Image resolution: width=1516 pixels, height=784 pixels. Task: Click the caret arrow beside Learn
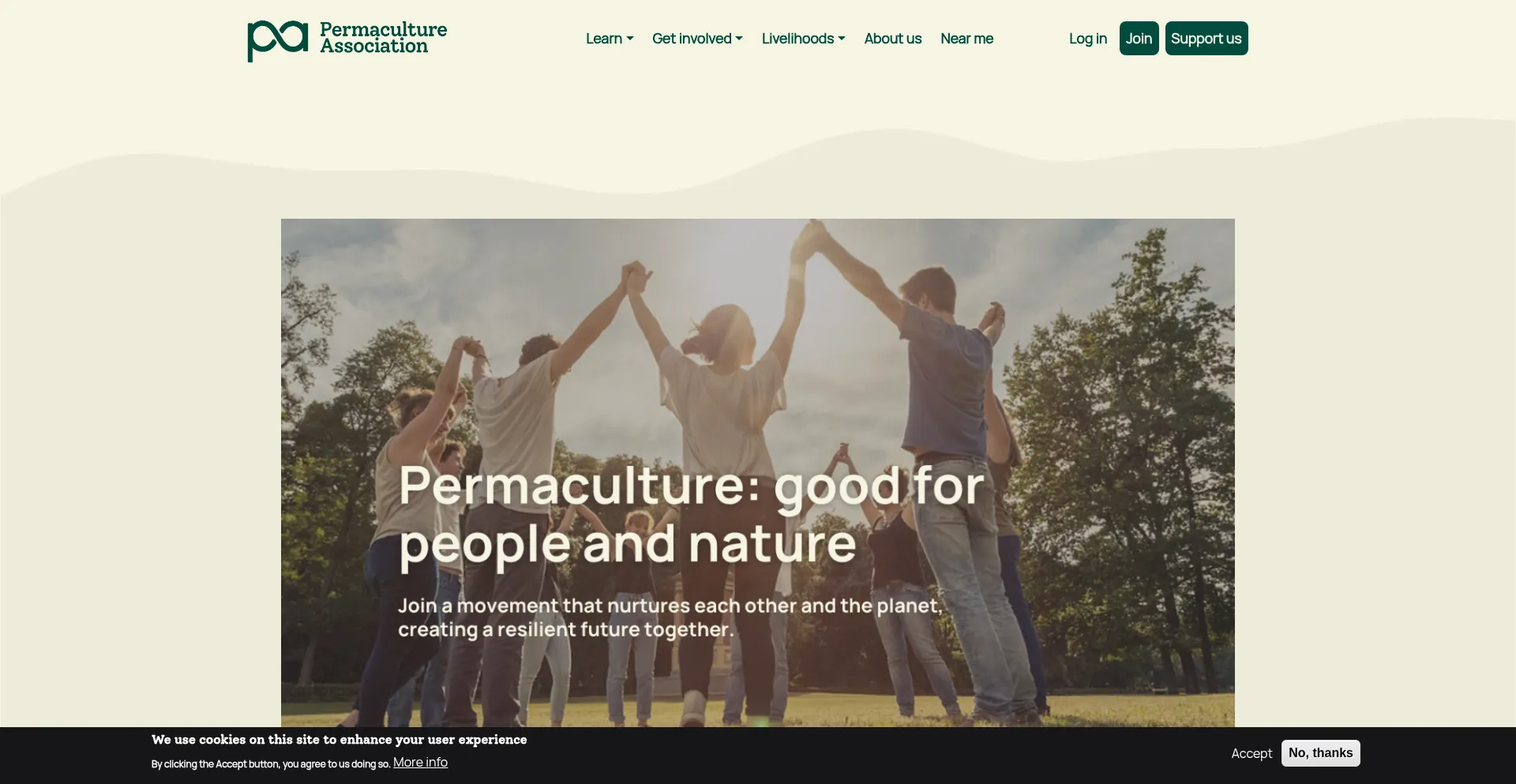coord(630,39)
